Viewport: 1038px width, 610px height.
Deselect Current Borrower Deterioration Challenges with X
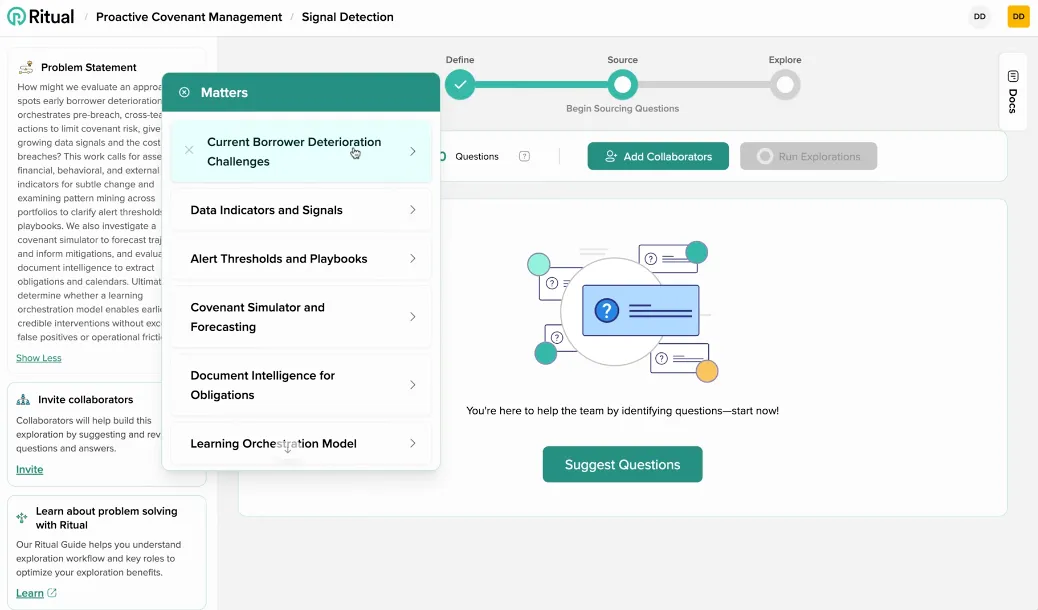pos(189,151)
